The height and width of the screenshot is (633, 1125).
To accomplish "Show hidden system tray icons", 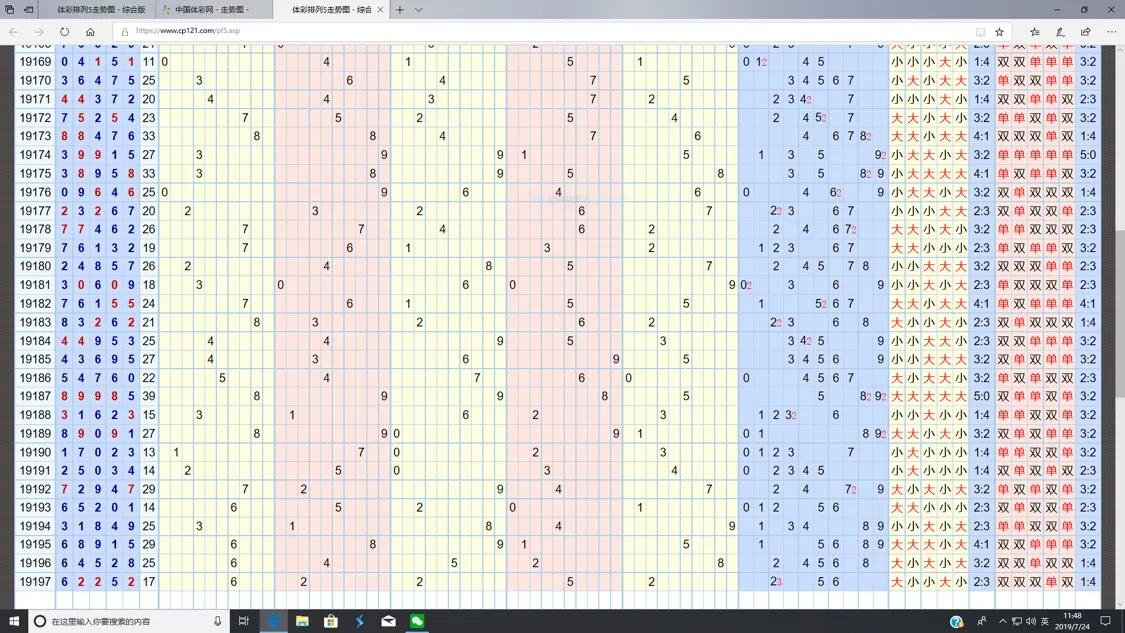I will tap(1002, 622).
